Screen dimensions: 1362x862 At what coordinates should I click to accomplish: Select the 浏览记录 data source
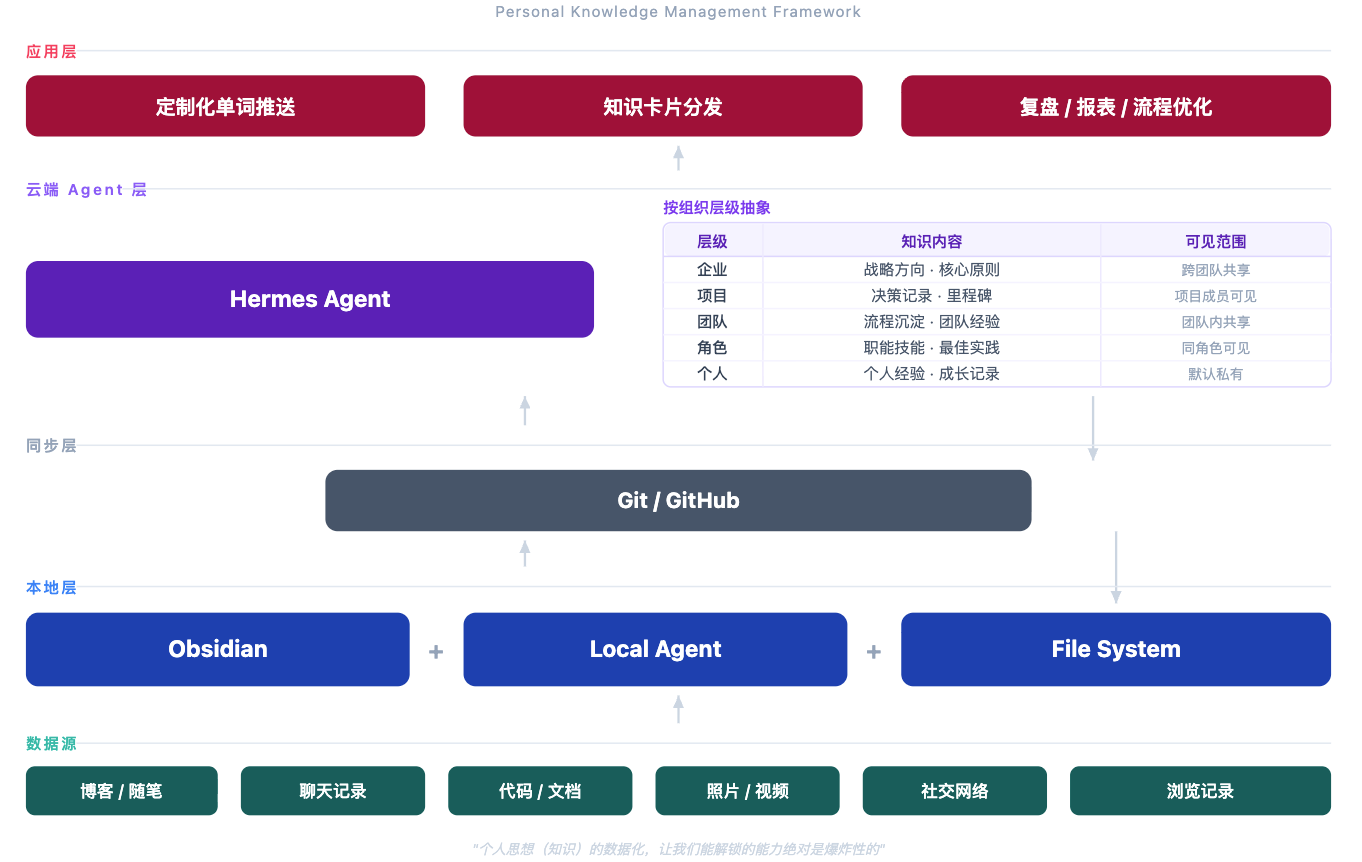1200,791
